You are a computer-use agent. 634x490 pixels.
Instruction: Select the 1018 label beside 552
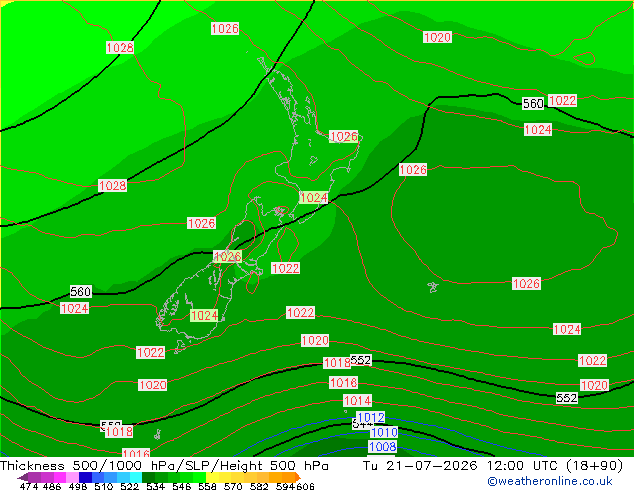[336, 363]
